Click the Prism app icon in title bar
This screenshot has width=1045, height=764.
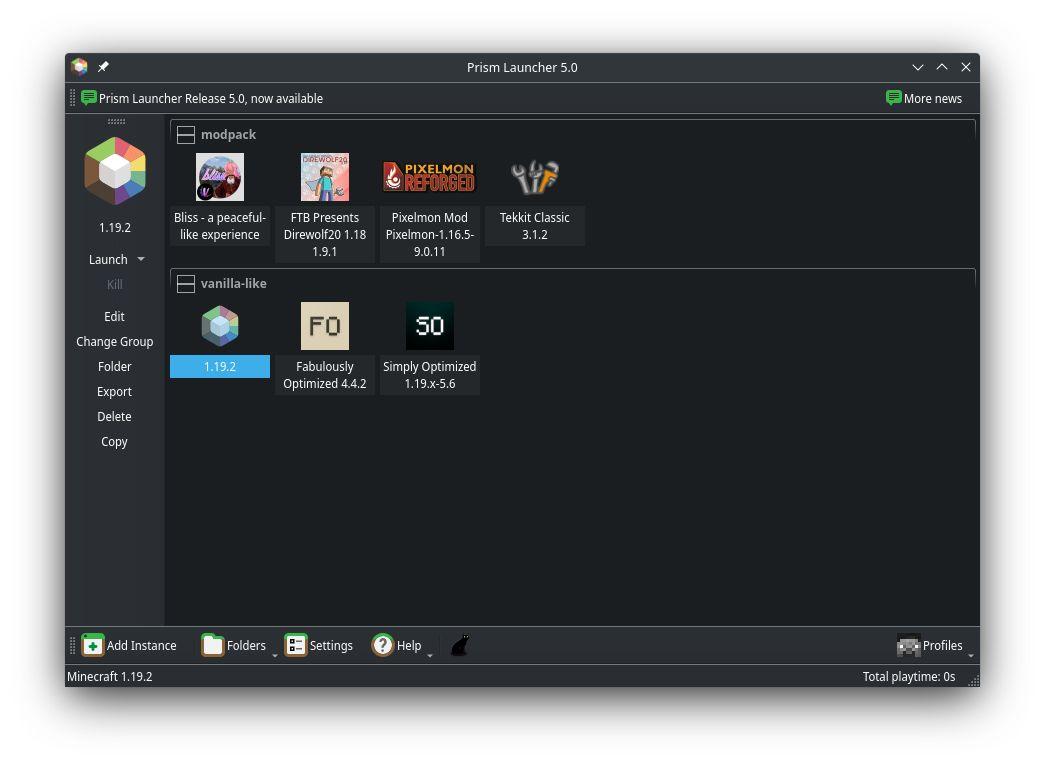tap(79, 67)
